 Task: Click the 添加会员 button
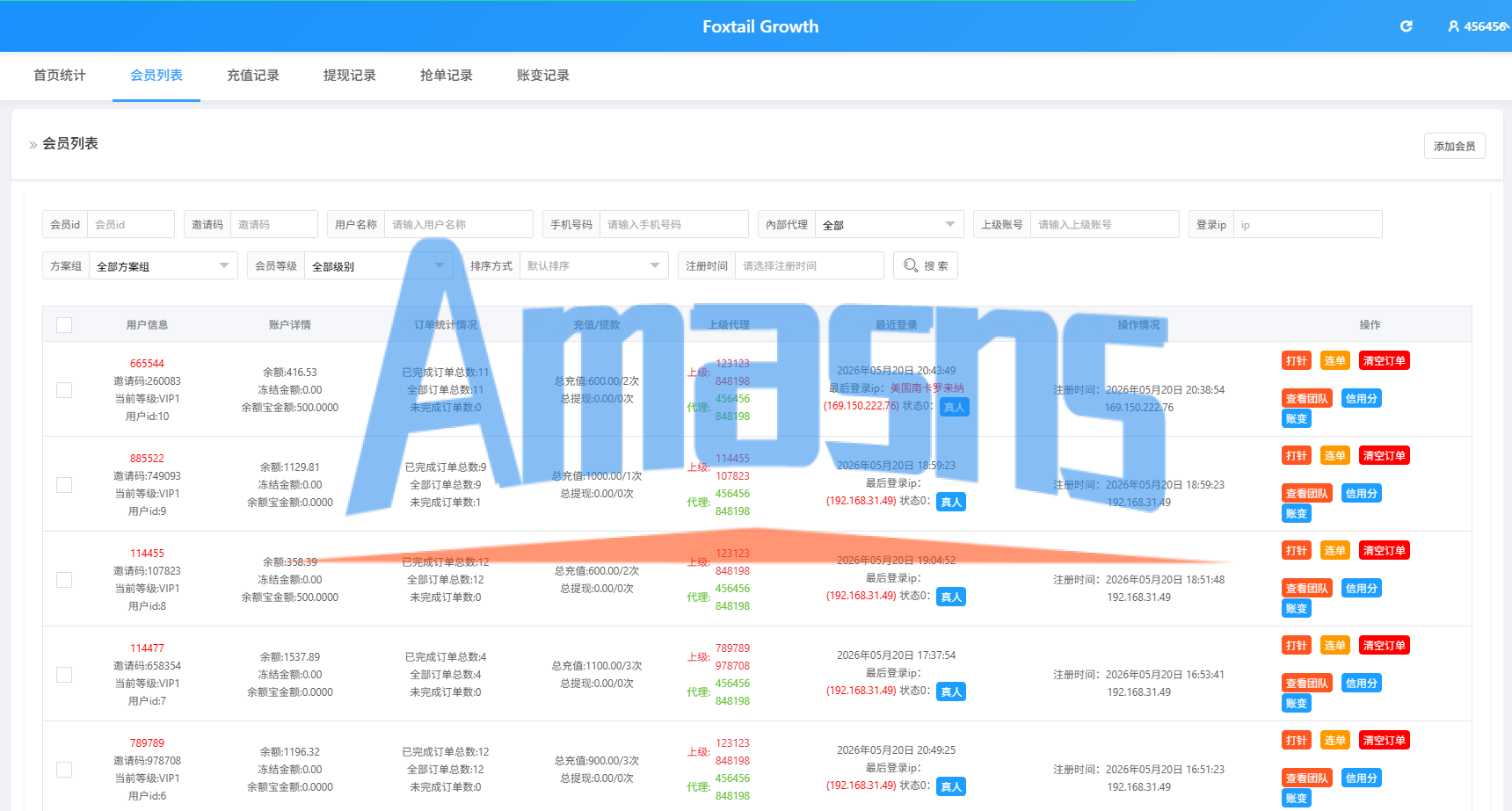pos(1454,146)
